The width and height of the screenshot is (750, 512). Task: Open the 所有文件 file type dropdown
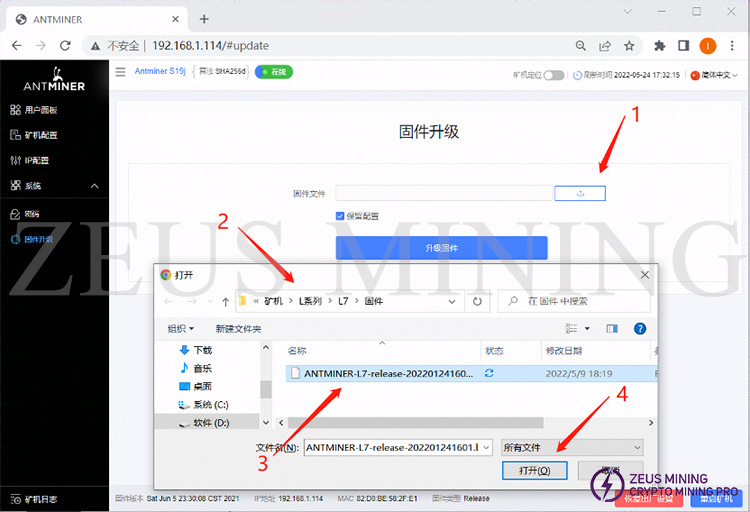[x=572, y=447]
